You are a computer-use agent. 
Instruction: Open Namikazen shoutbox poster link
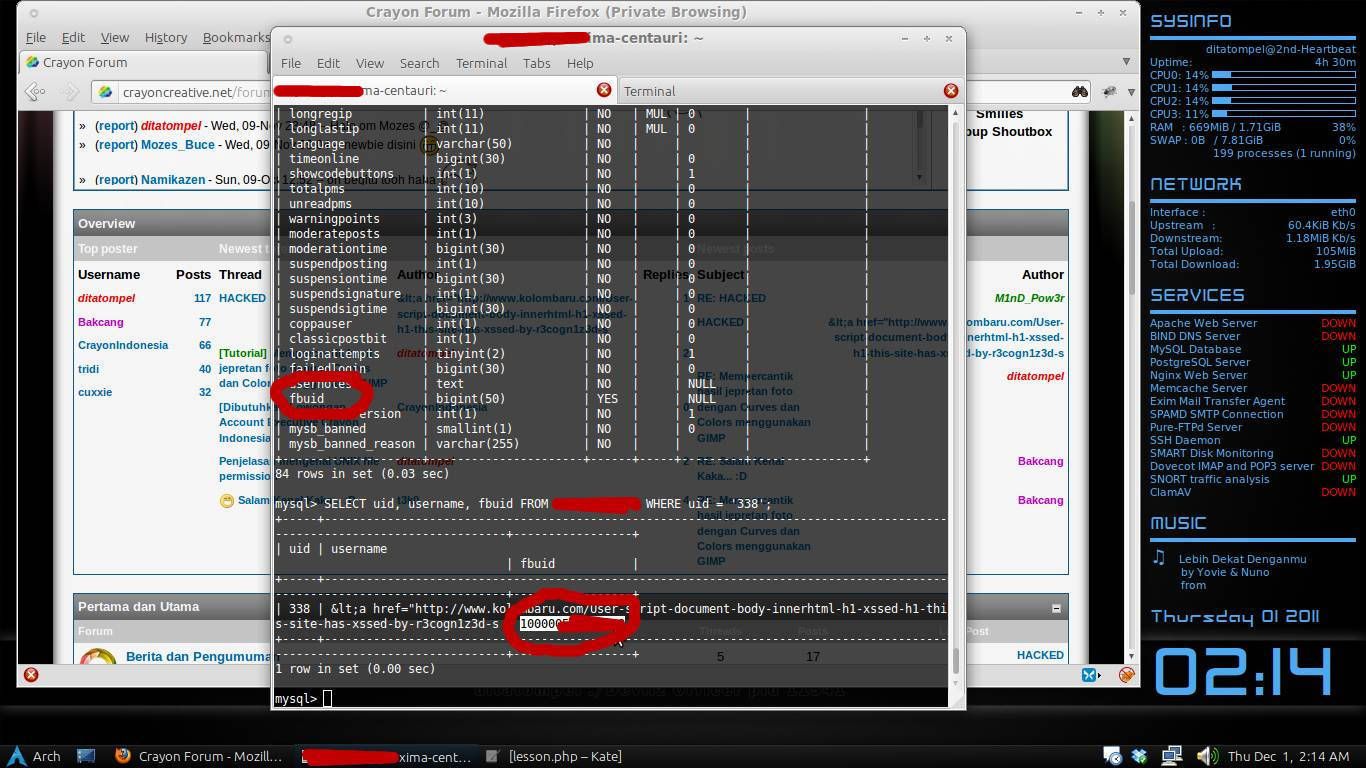pos(174,180)
